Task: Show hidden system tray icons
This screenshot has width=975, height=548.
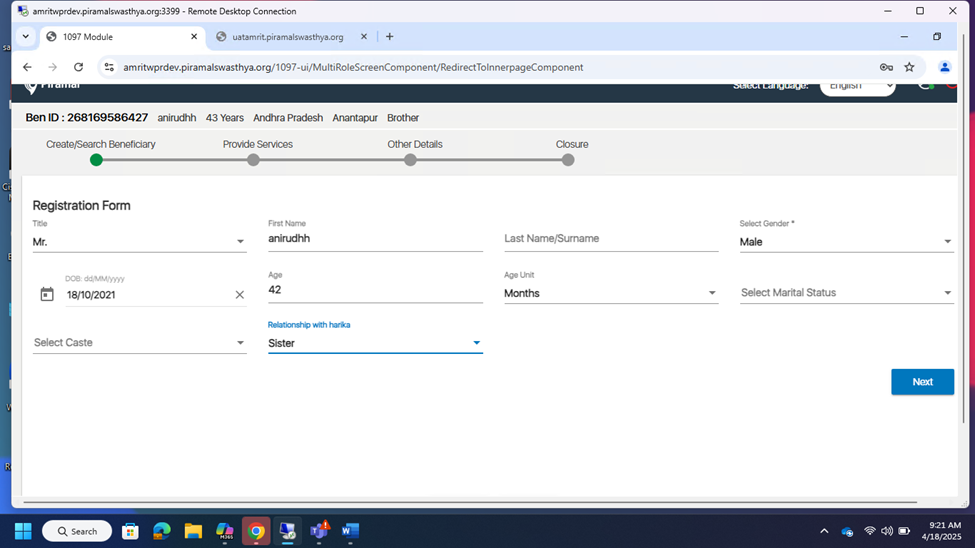Action: (824, 531)
